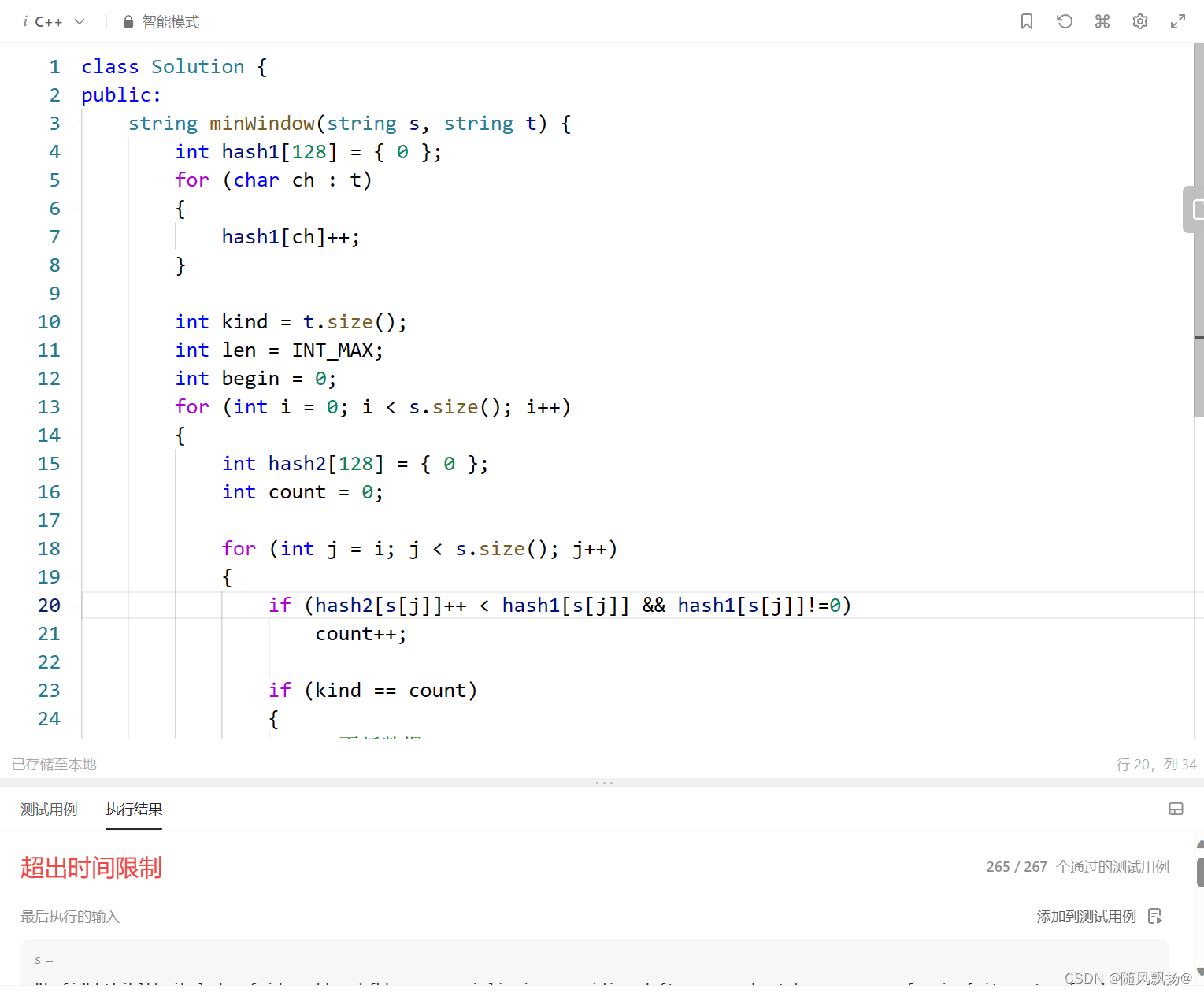Click the 超出时间限制 result heading
This screenshot has height=993, width=1204.
tap(91, 868)
